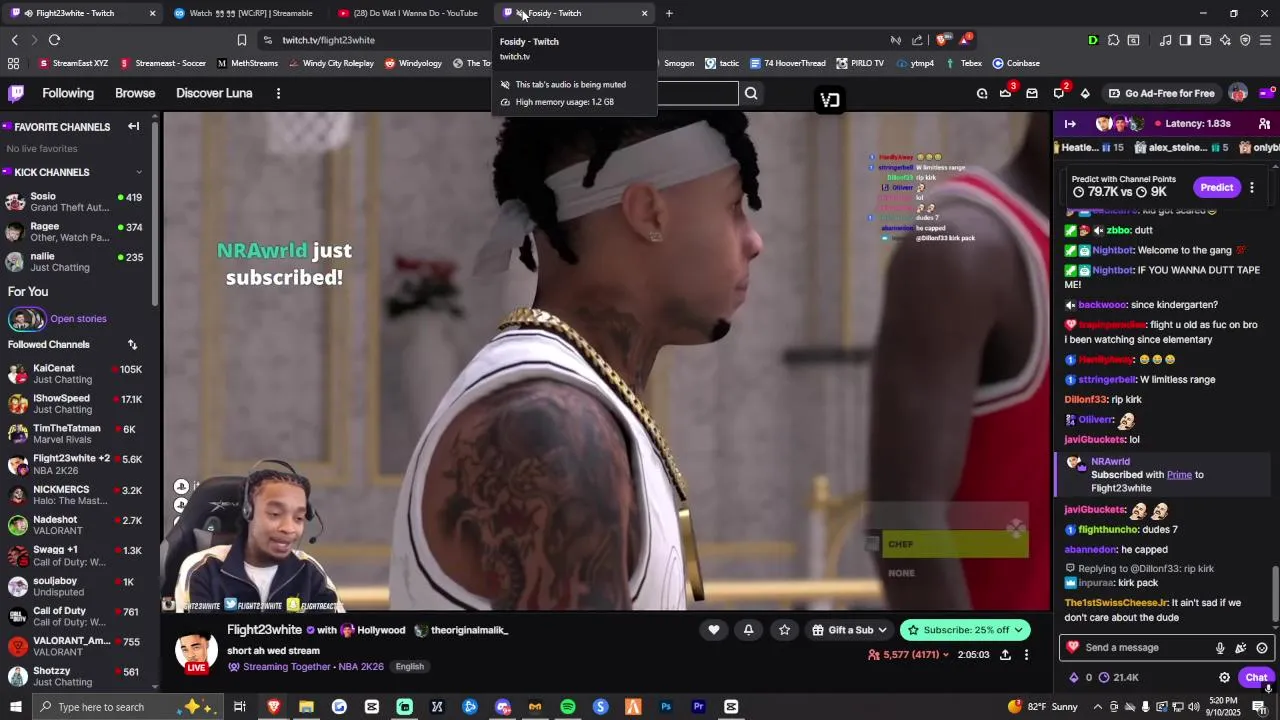The height and width of the screenshot is (720, 1280).
Task: Click the microphone icon in chat input
Action: pyautogui.click(x=1220, y=648)
